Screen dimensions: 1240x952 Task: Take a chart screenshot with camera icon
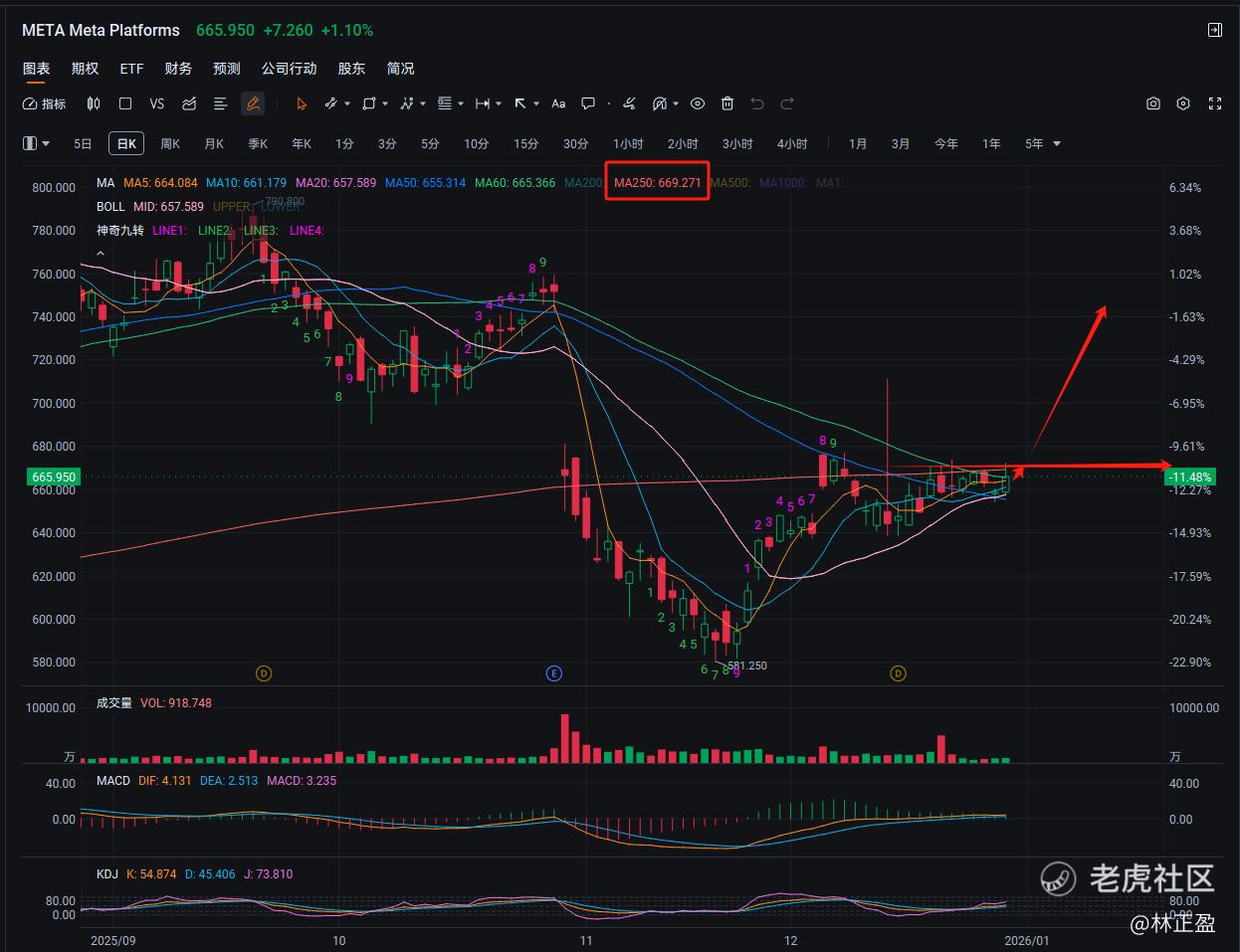point(1153,103)
